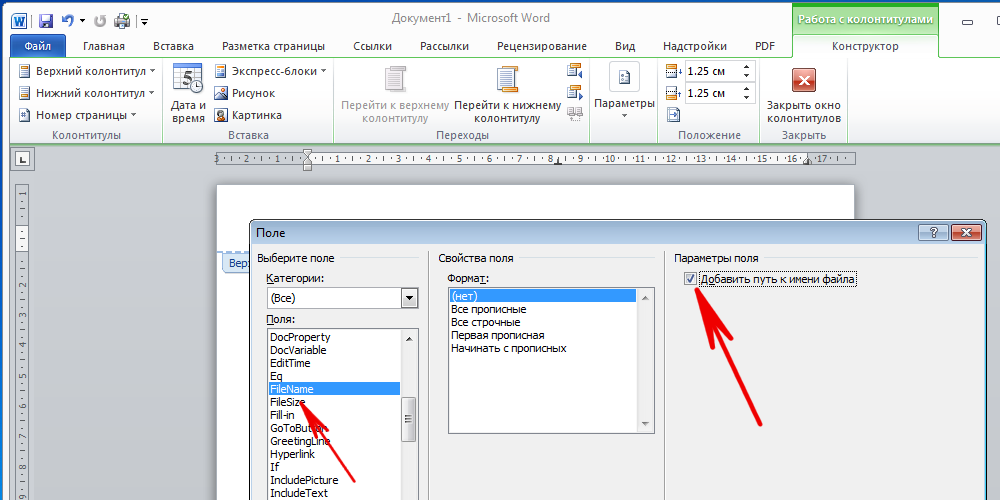This screenshot has height=500, width=1000.
Task: Click the fields list scrollbar thumb
Action: point(409,419)
